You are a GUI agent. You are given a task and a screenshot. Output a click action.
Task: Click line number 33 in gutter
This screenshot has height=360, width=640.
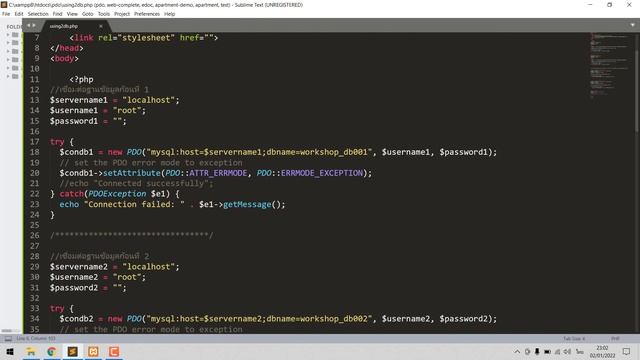(35, 308)
